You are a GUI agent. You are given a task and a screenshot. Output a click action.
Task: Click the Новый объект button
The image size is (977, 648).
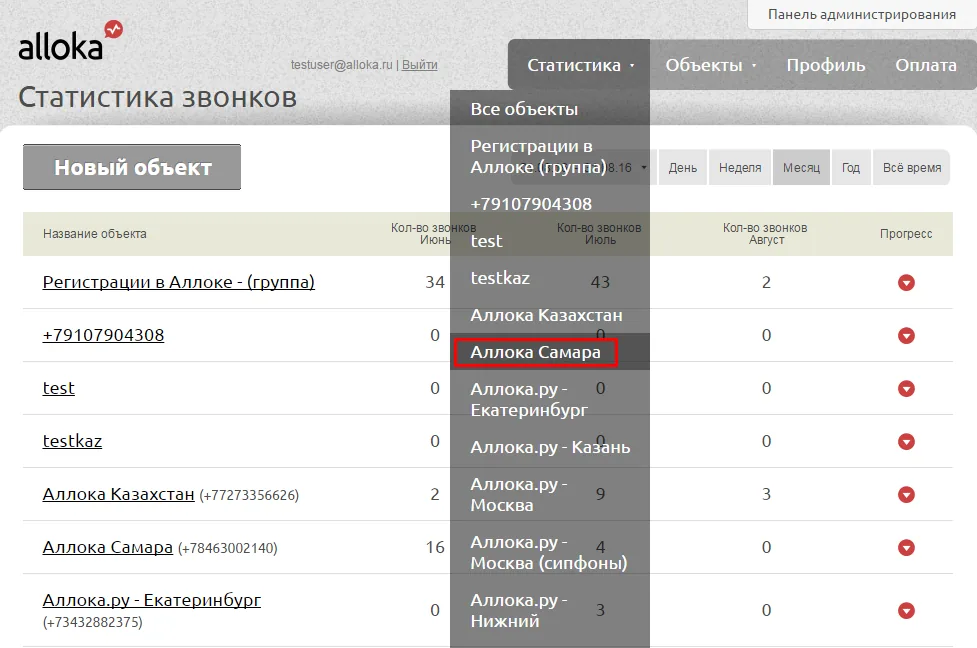point(132,167)
